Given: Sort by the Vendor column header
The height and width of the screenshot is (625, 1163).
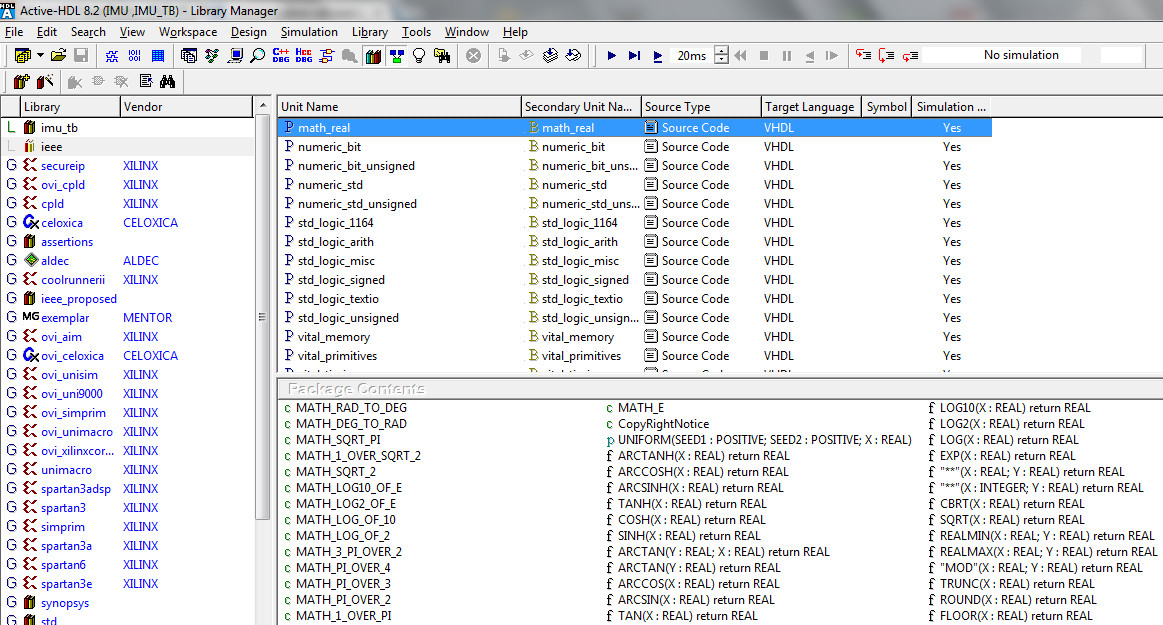Looking at the screenshot, I should tap(186, 107).
